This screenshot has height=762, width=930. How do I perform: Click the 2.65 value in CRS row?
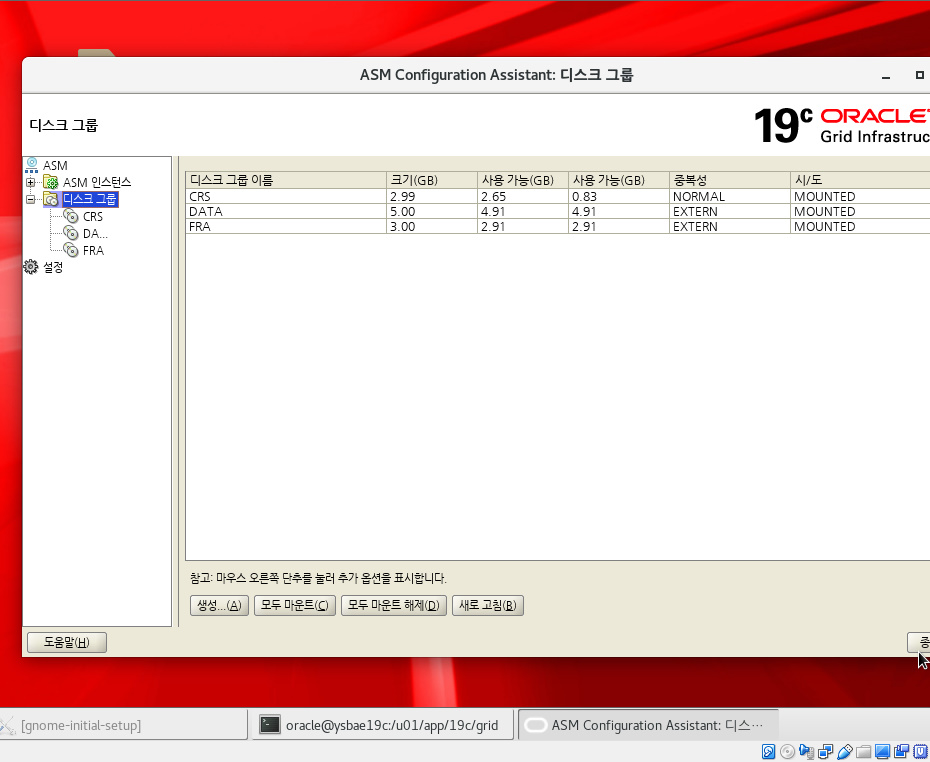pyautogui.click(x=523, y=196)
